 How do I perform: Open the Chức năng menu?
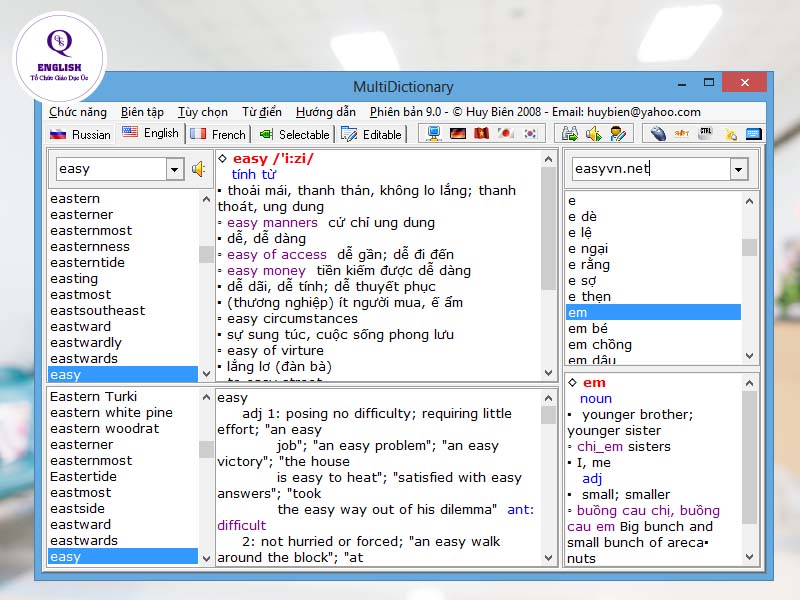pyautogui.click(x=78, y=112)
